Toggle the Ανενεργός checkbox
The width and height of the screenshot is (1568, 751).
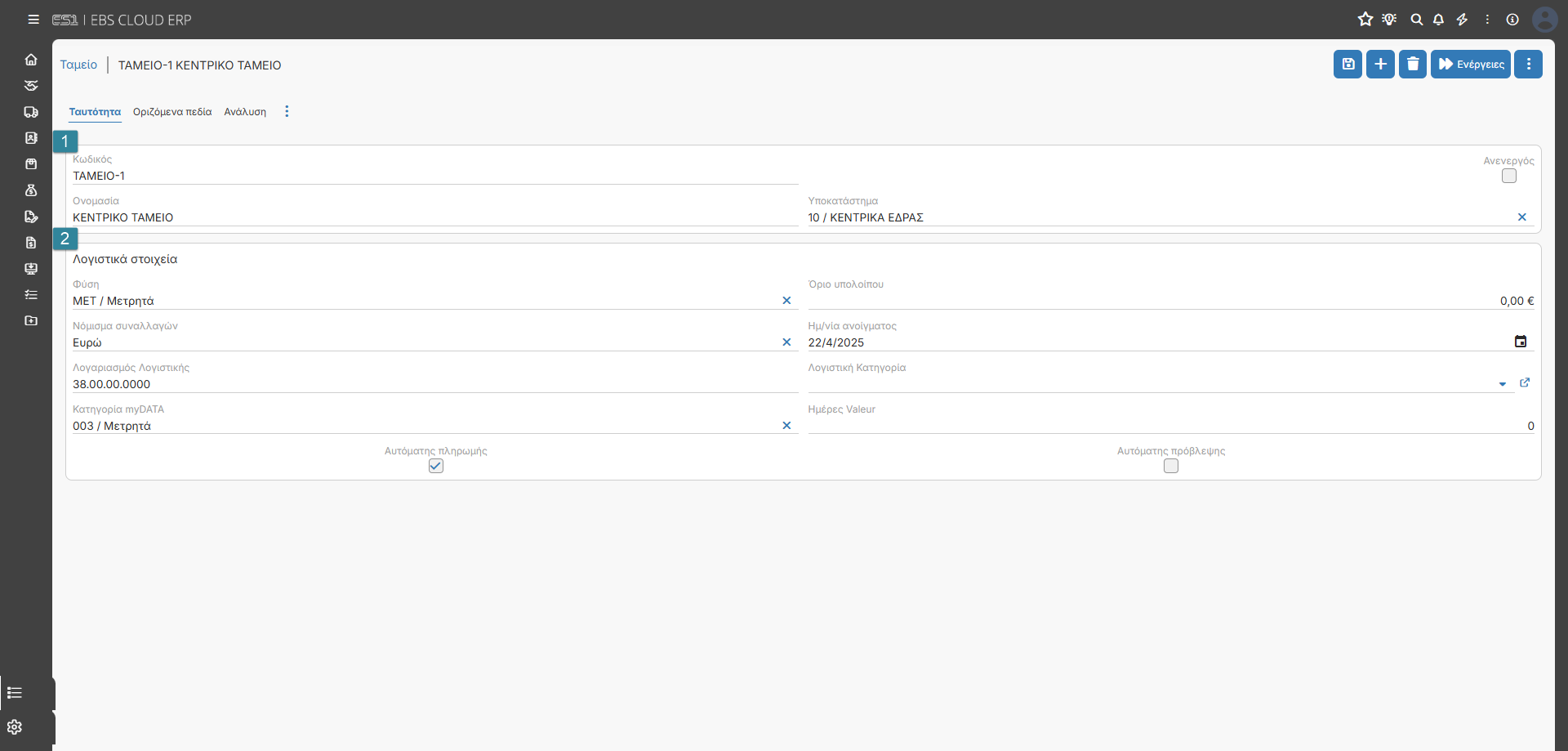point(1509,176)
